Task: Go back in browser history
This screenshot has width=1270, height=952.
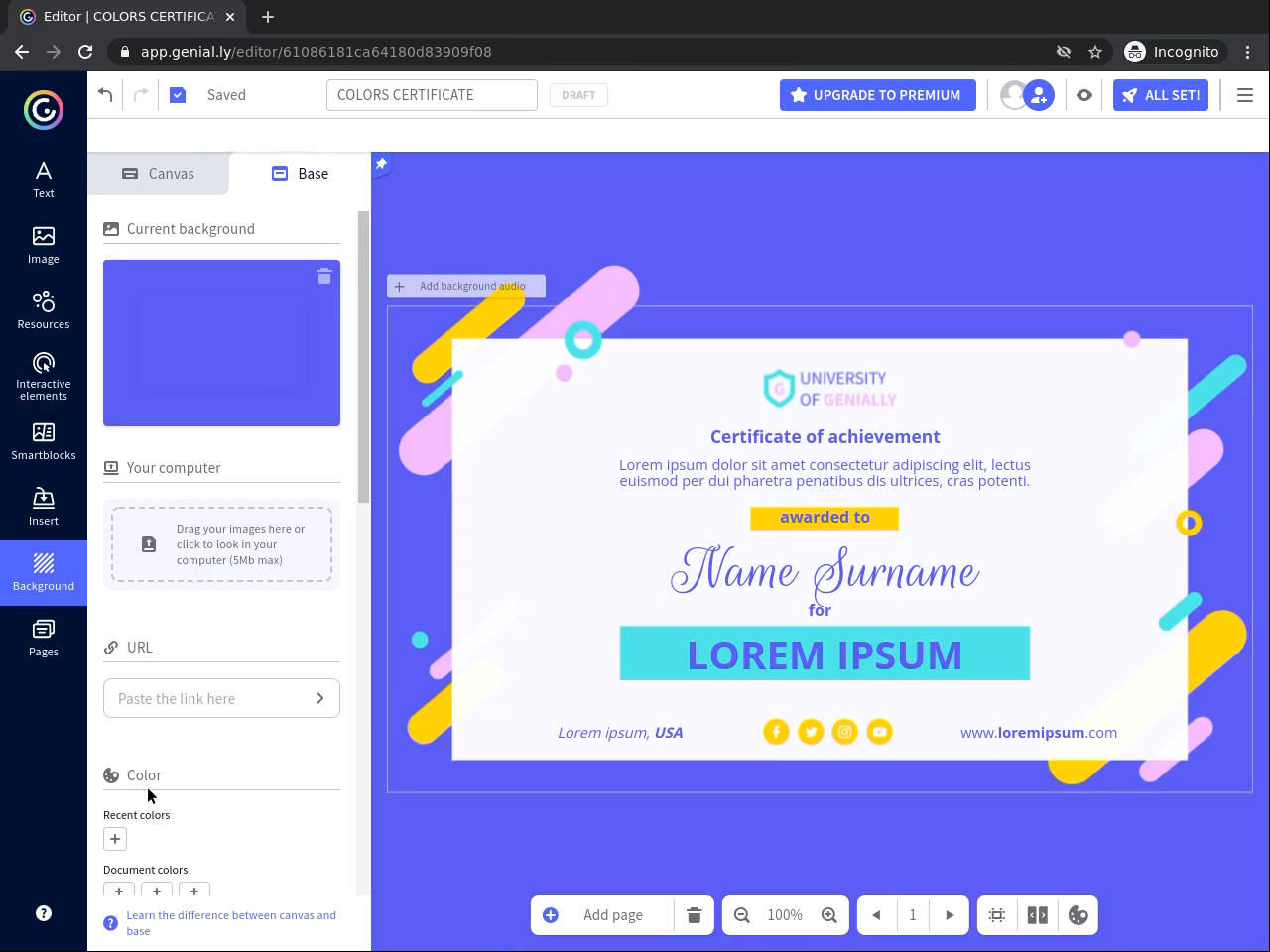Action: pyautogui.click(x=22, y=52)
